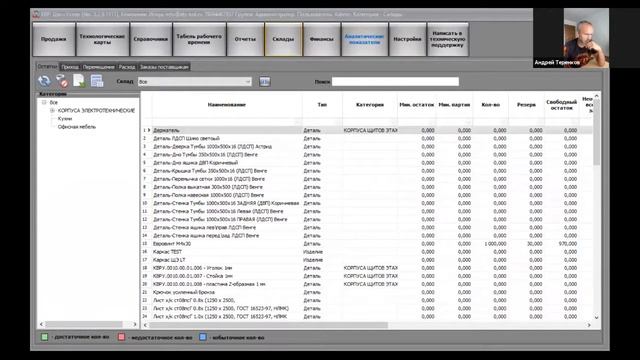Click the export document icon with green arrow

tap(79, 81)
